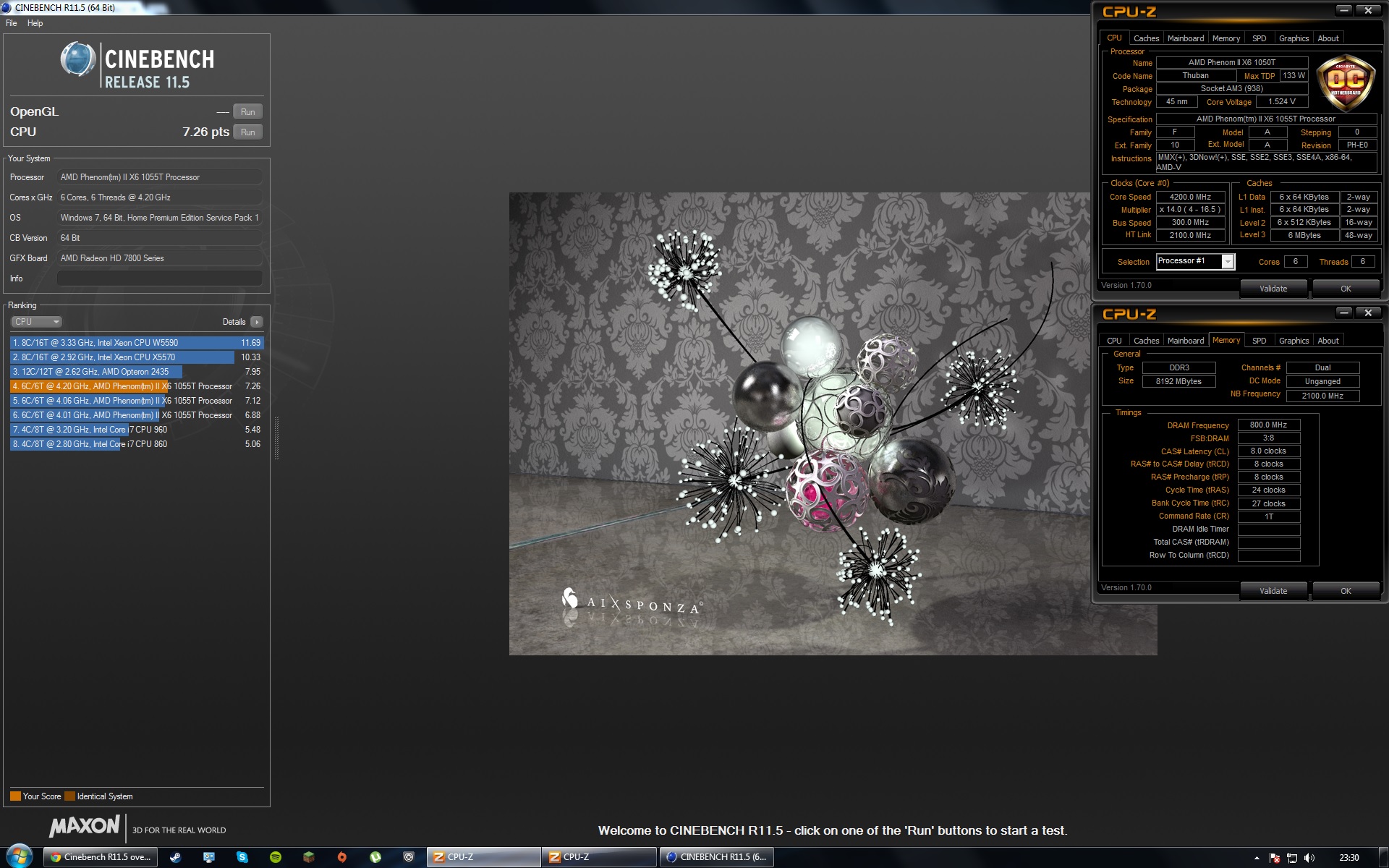Activate the CINEBENCH R11.5 taskbar item
Screen dimensions: 1389x868
716,857
